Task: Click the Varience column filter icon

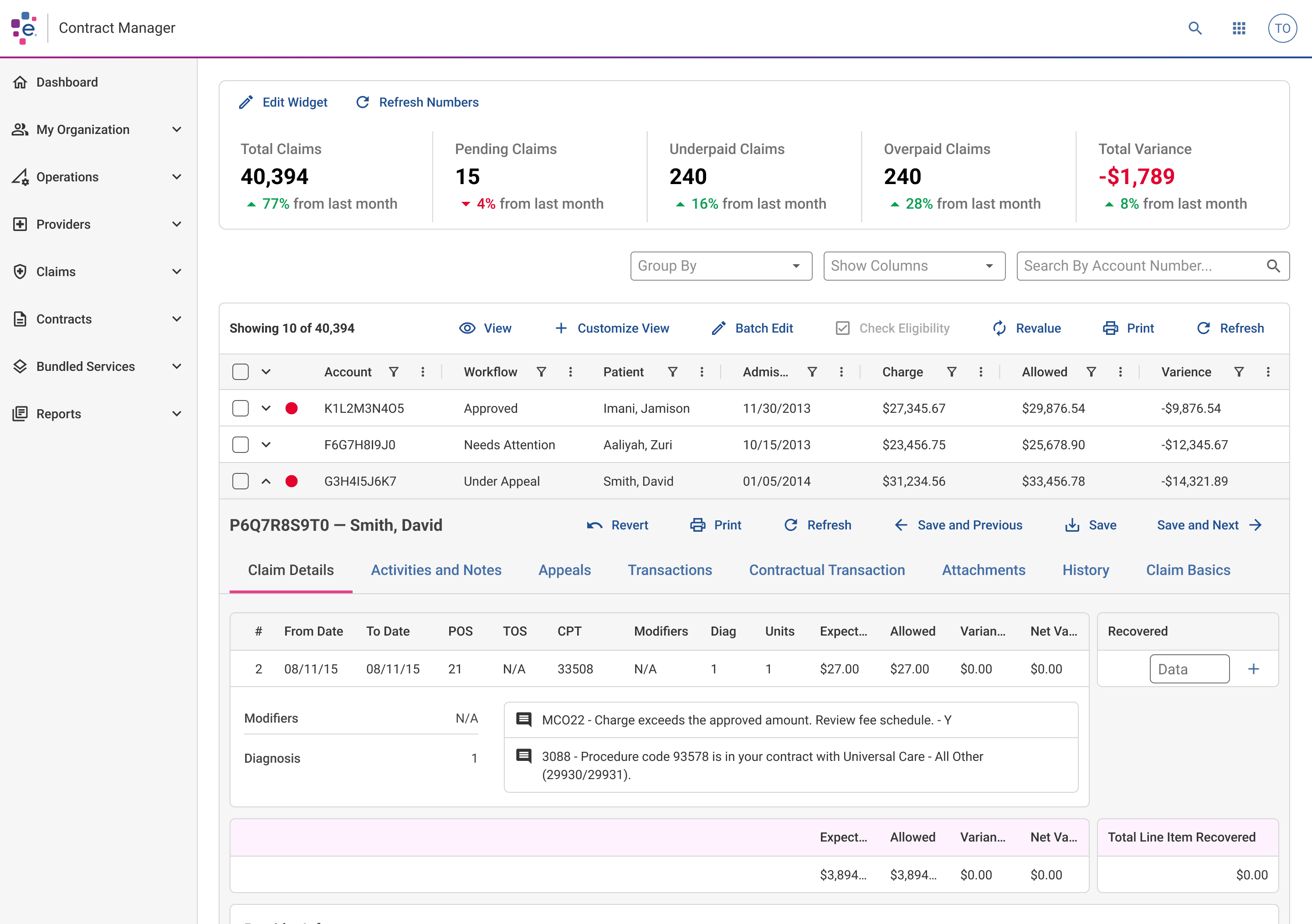Action: [1239, 372]
